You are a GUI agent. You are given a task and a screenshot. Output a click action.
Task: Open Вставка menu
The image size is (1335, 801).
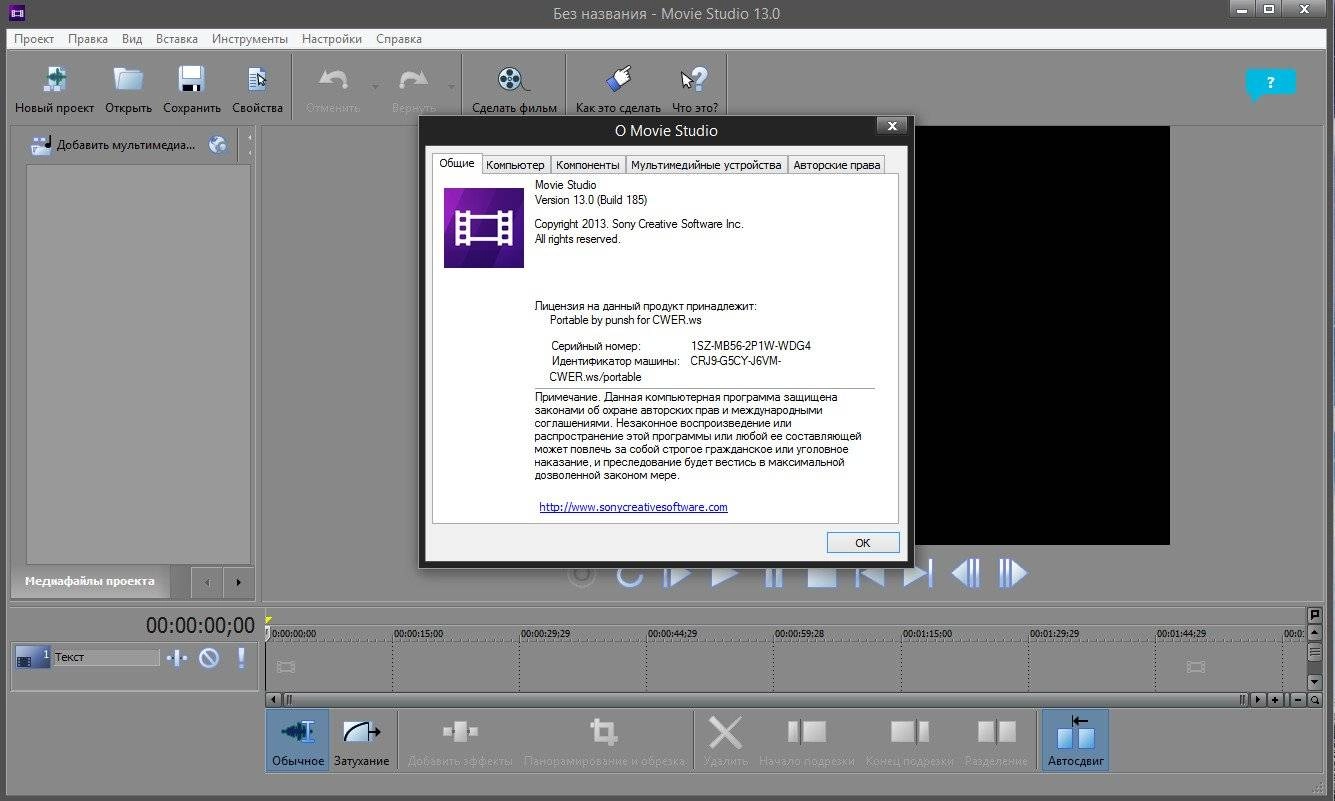[177, 39]
